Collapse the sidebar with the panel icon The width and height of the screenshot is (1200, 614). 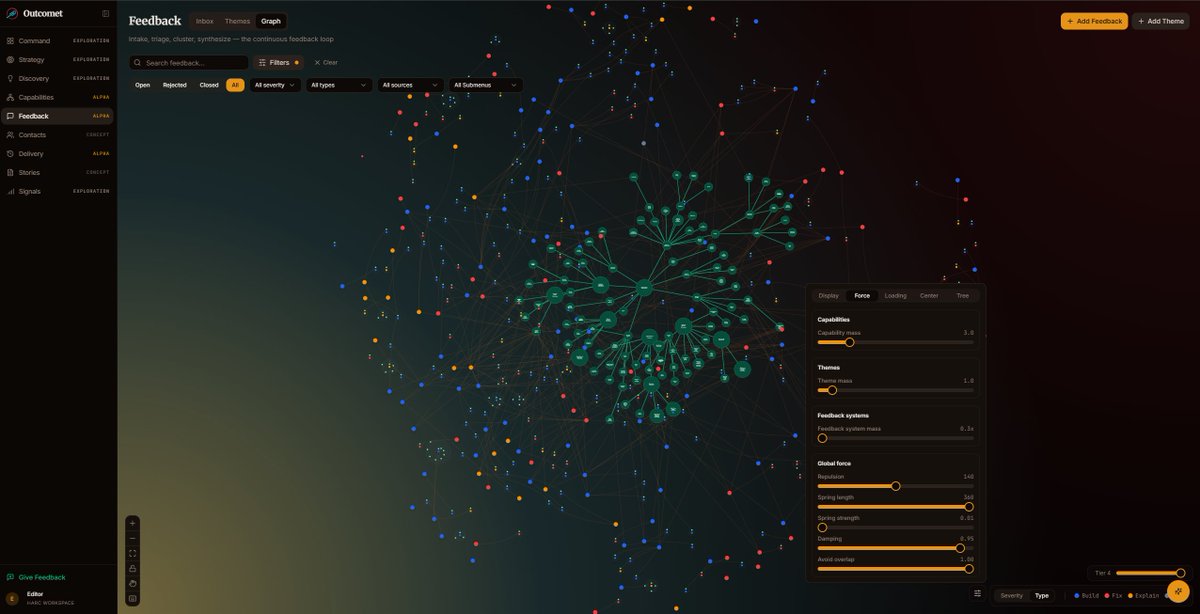105,13
